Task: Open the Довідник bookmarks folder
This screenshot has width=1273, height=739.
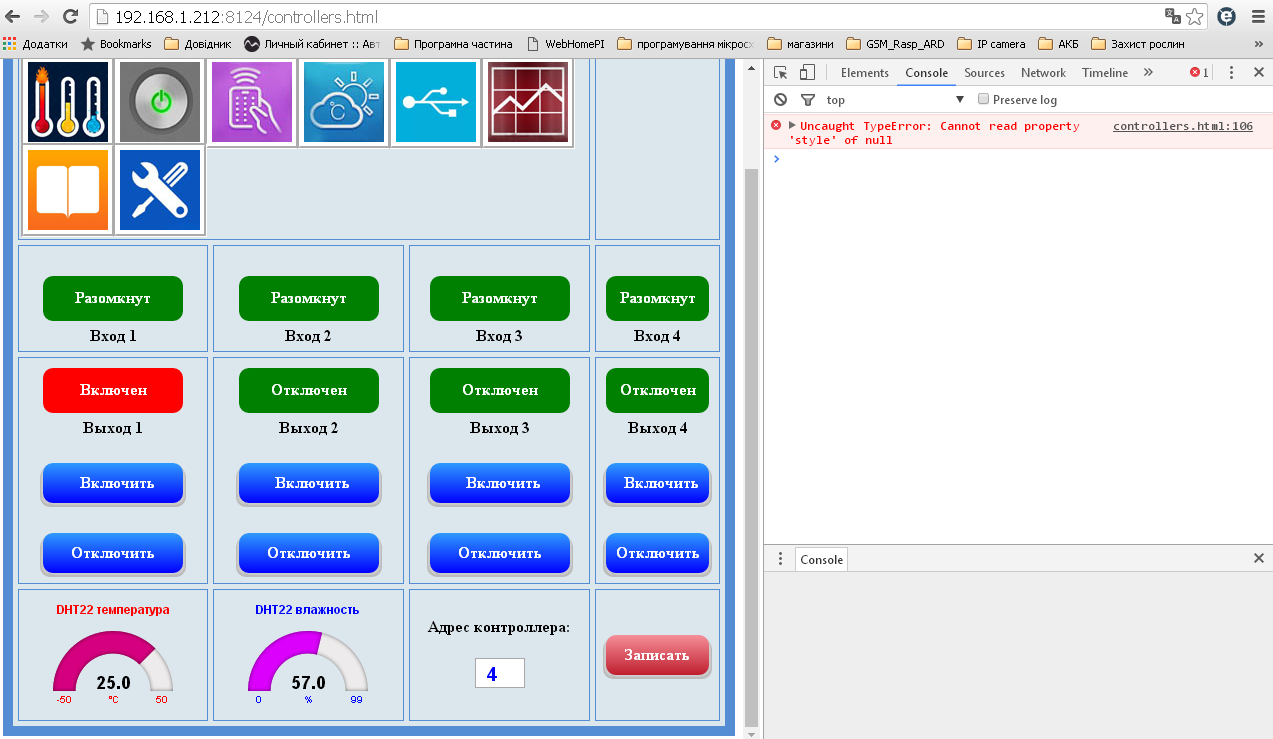Action: tap(198, 44)
